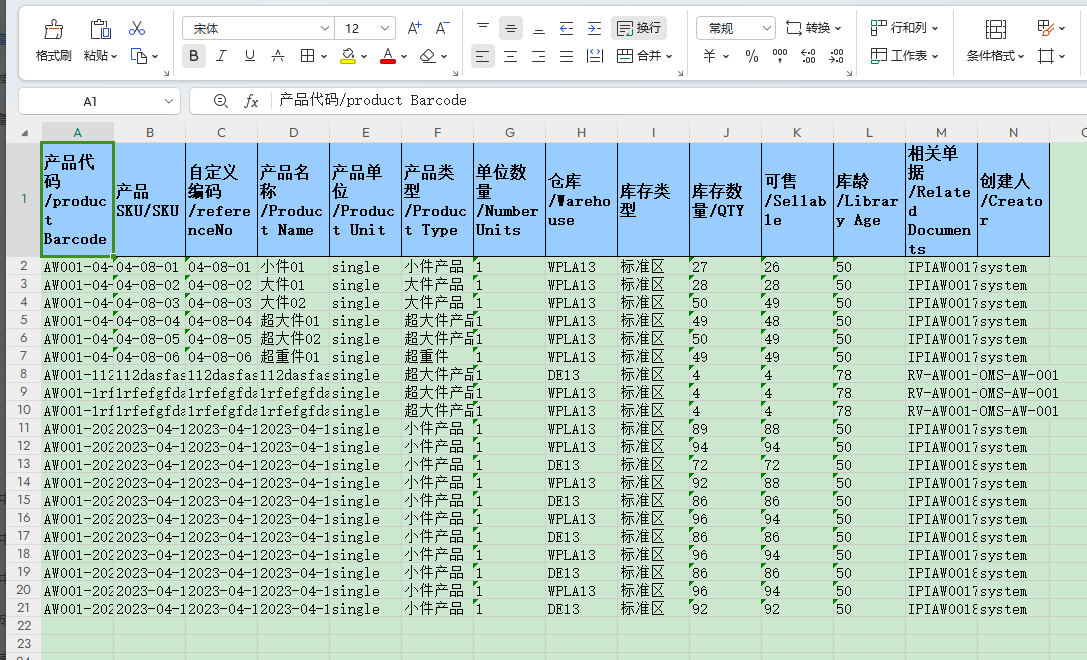Click the Cut scissors icon

pyautogui.click(x=137, y=28)
